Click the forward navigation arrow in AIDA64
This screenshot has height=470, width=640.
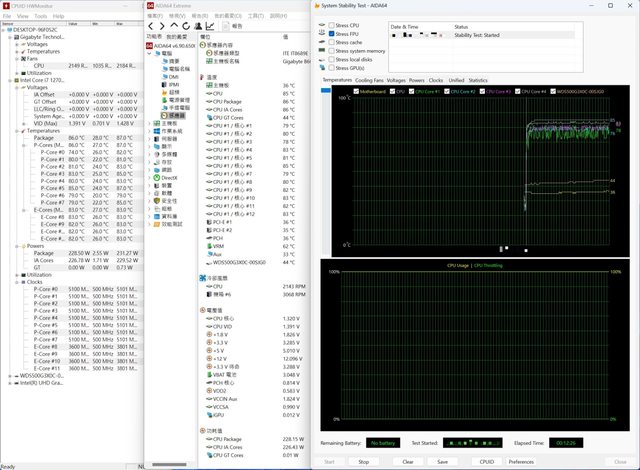(163, 27)
